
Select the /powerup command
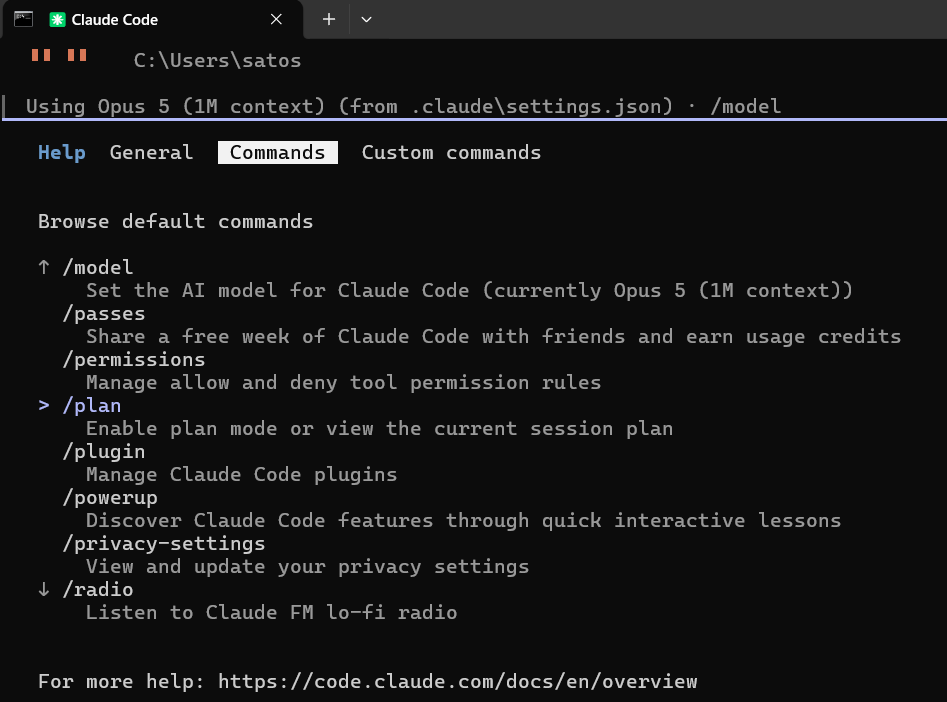(110, 497)
